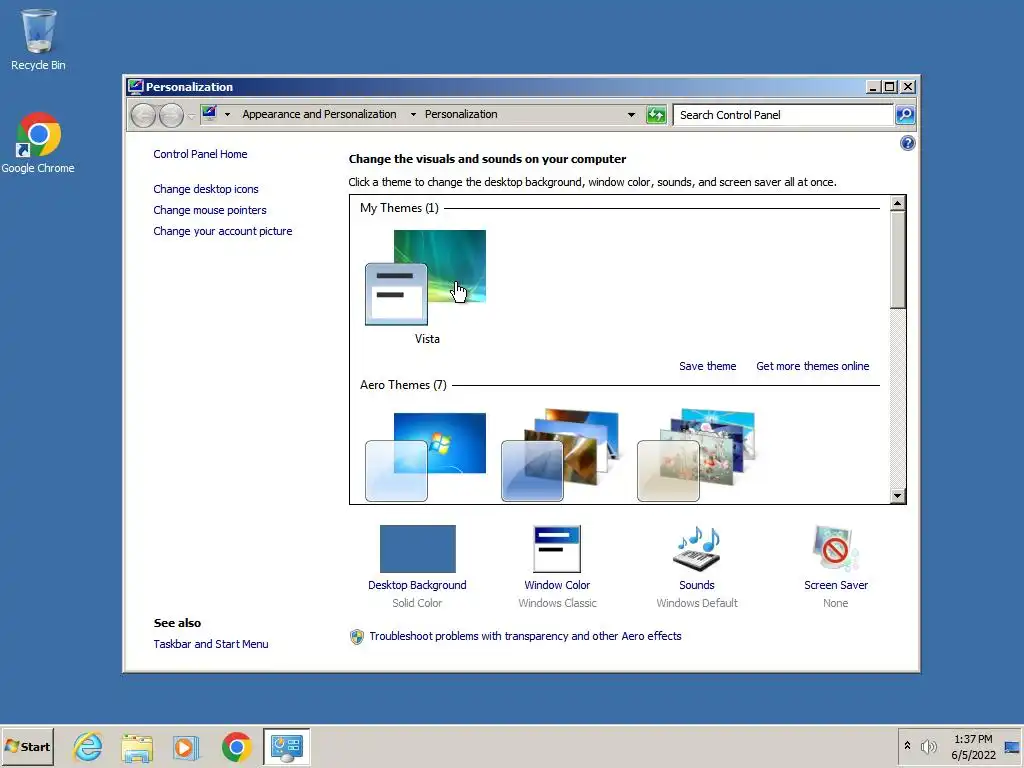Image resolution: width=1024 pixels, height=768 pixels.
Task: Click the volume speaker tray icon
Action: pyautogui.click(x=928, y=746)
